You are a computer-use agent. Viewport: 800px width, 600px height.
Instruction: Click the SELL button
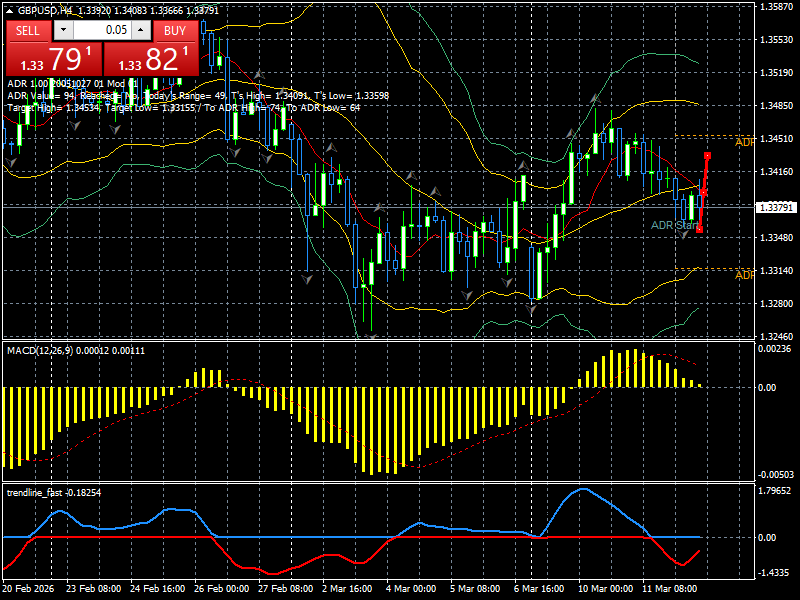click(x=28, y=31)
